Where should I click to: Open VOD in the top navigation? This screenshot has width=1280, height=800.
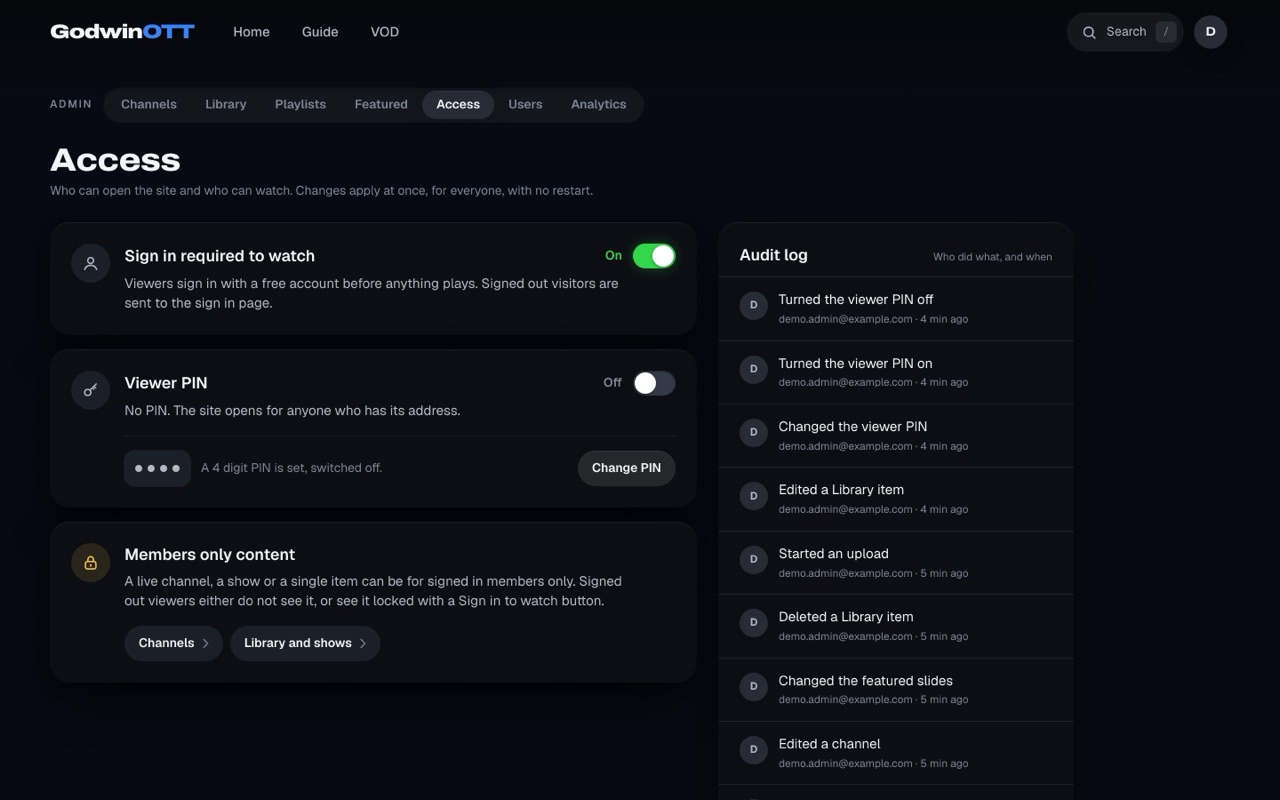point(385,32)
